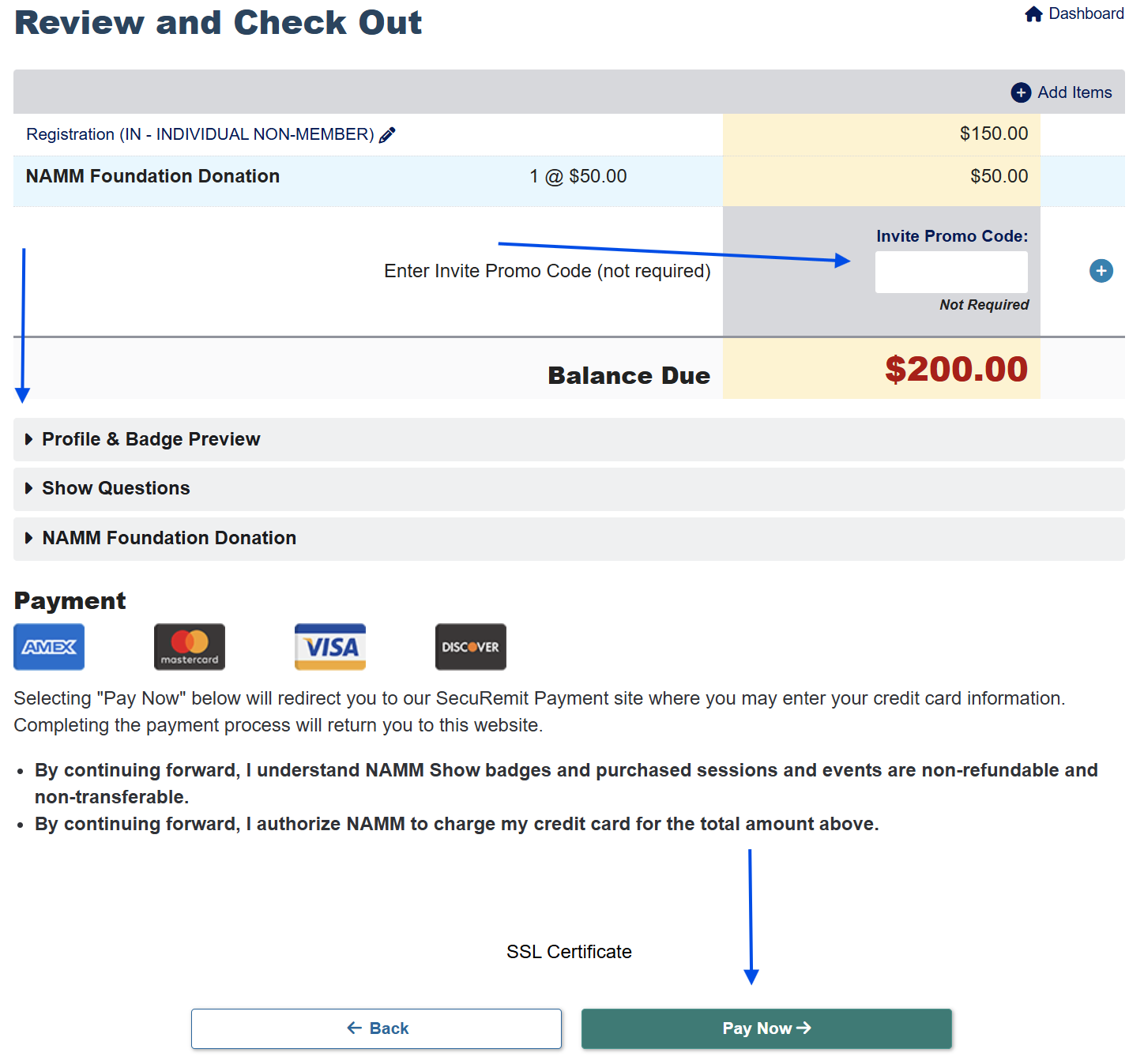Click the Invite Promo Code: label

(x=952, y=236)
